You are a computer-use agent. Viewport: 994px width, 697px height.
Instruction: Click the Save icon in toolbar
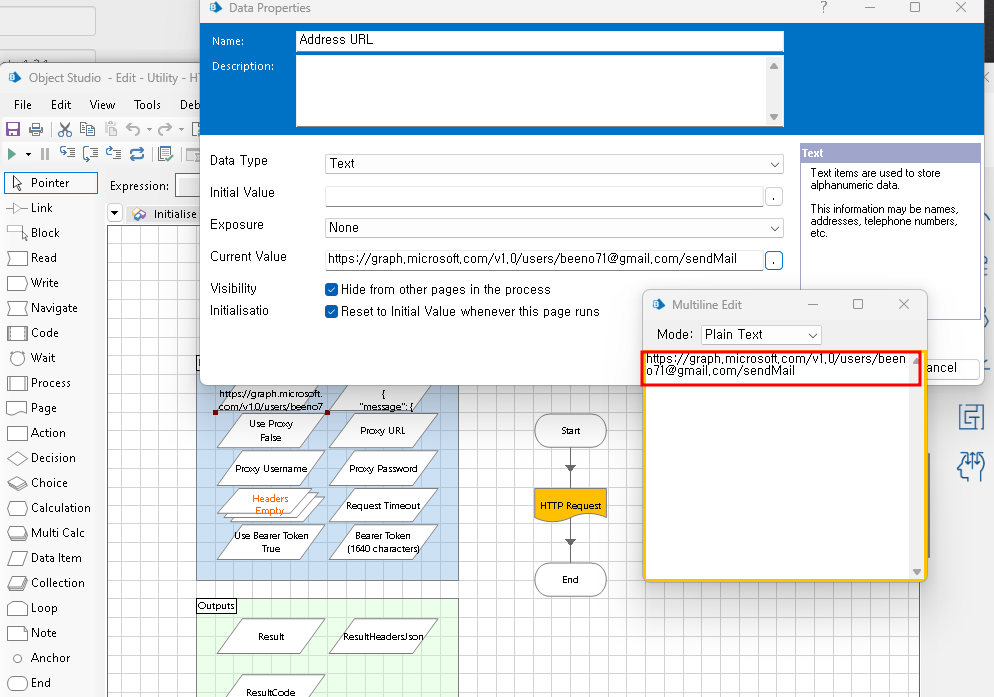point(13,129)
